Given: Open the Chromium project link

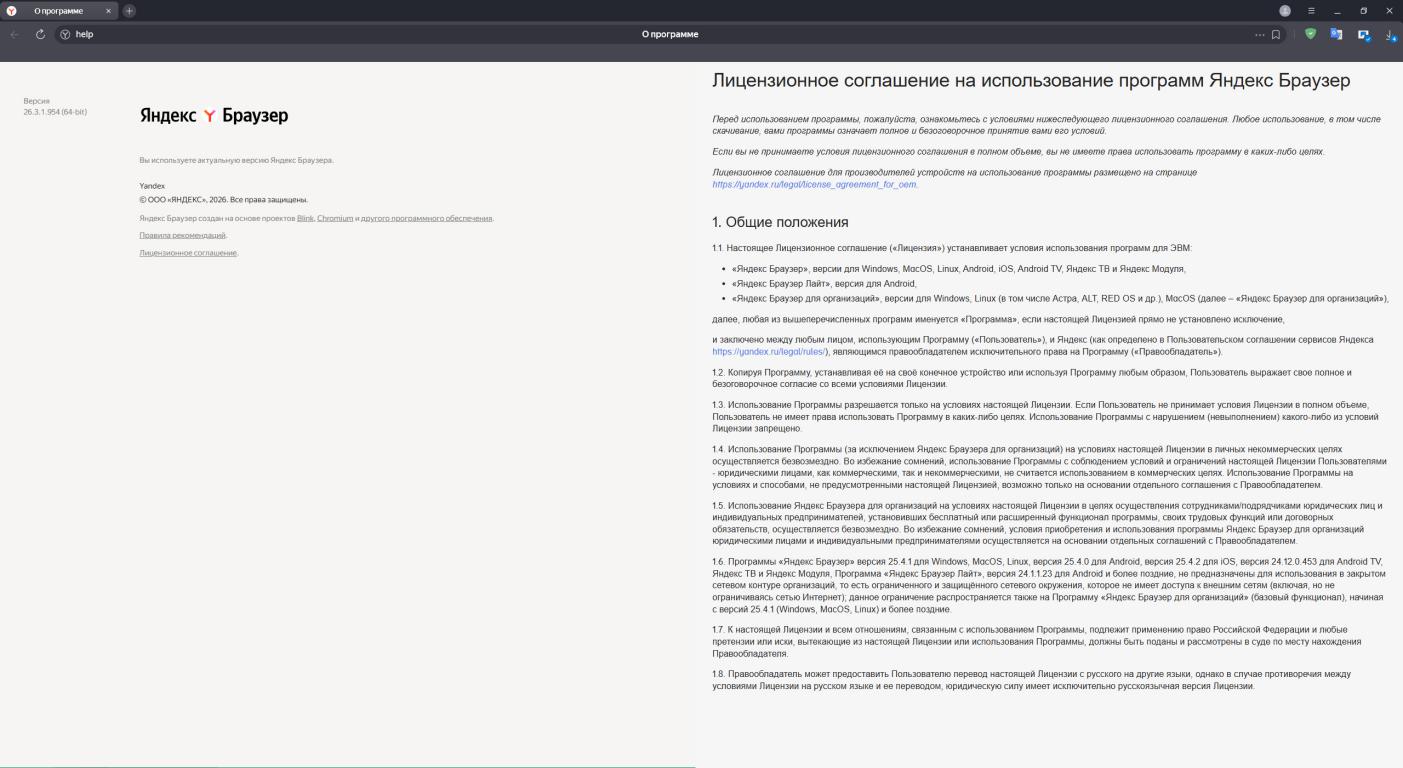Looking at the screenshot, I should tap(335, 218).
